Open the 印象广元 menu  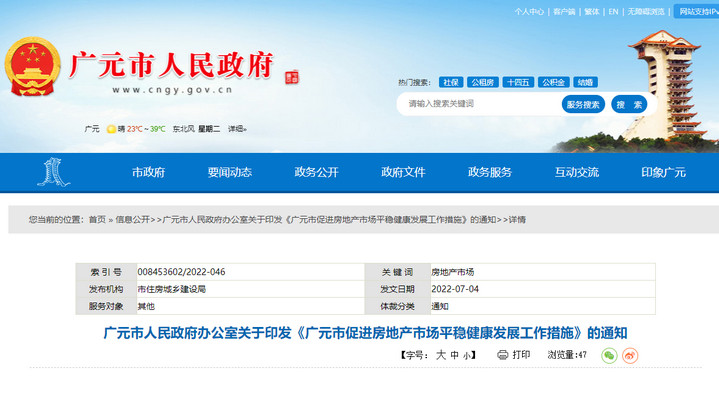[x=664, y=172]
